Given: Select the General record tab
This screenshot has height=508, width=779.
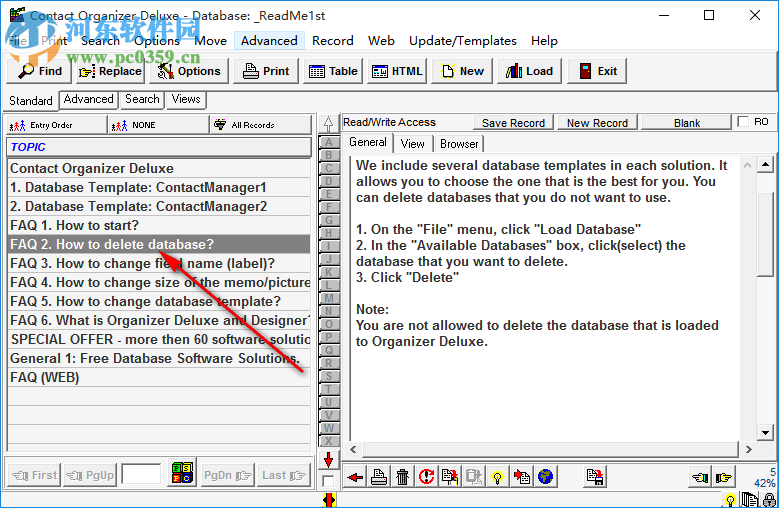Looking at the screenshot, I should click(368, 143).
